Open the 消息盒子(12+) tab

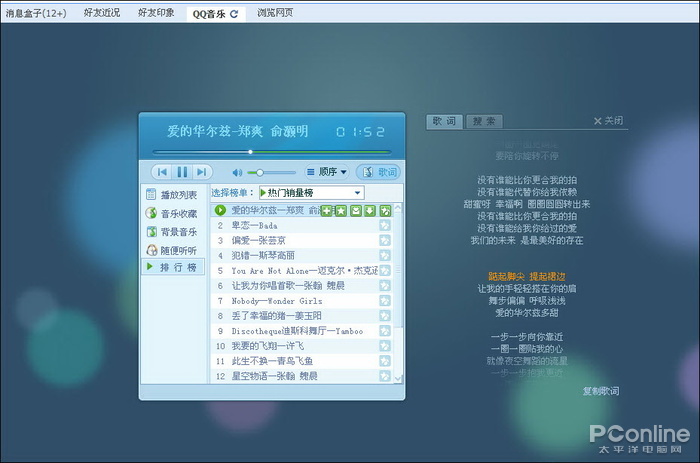pyautogui.click(x=36, y=13)
